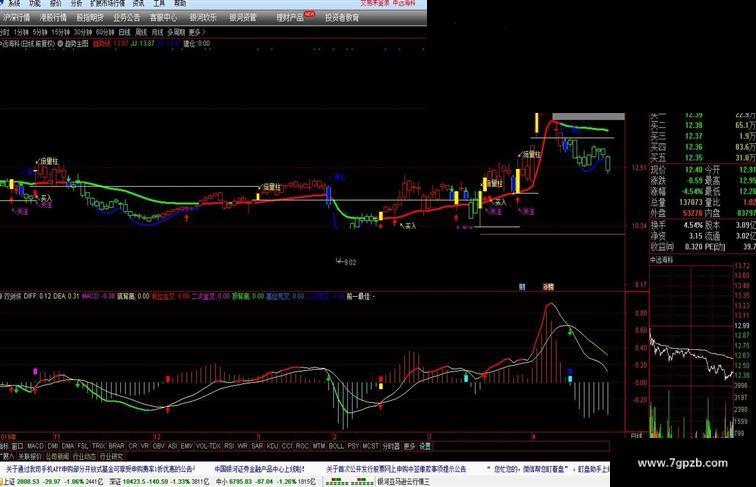
Task: Open the 帮助 menu in menu bar
Action: coord(180,3)
